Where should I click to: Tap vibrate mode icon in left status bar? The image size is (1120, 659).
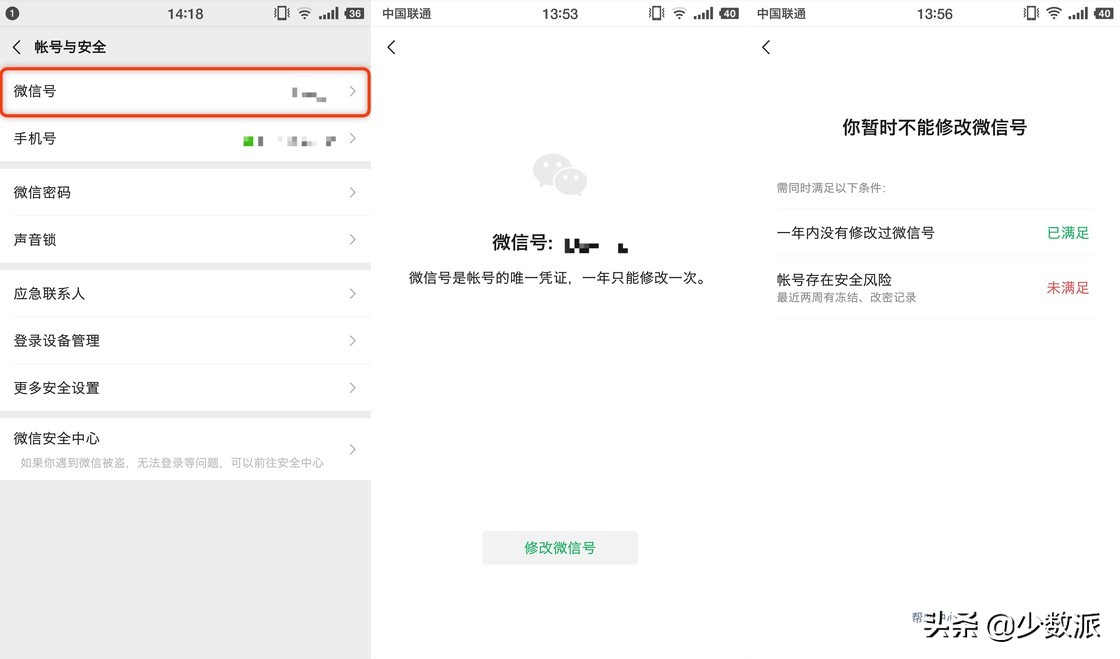click(x=282, y=14)
